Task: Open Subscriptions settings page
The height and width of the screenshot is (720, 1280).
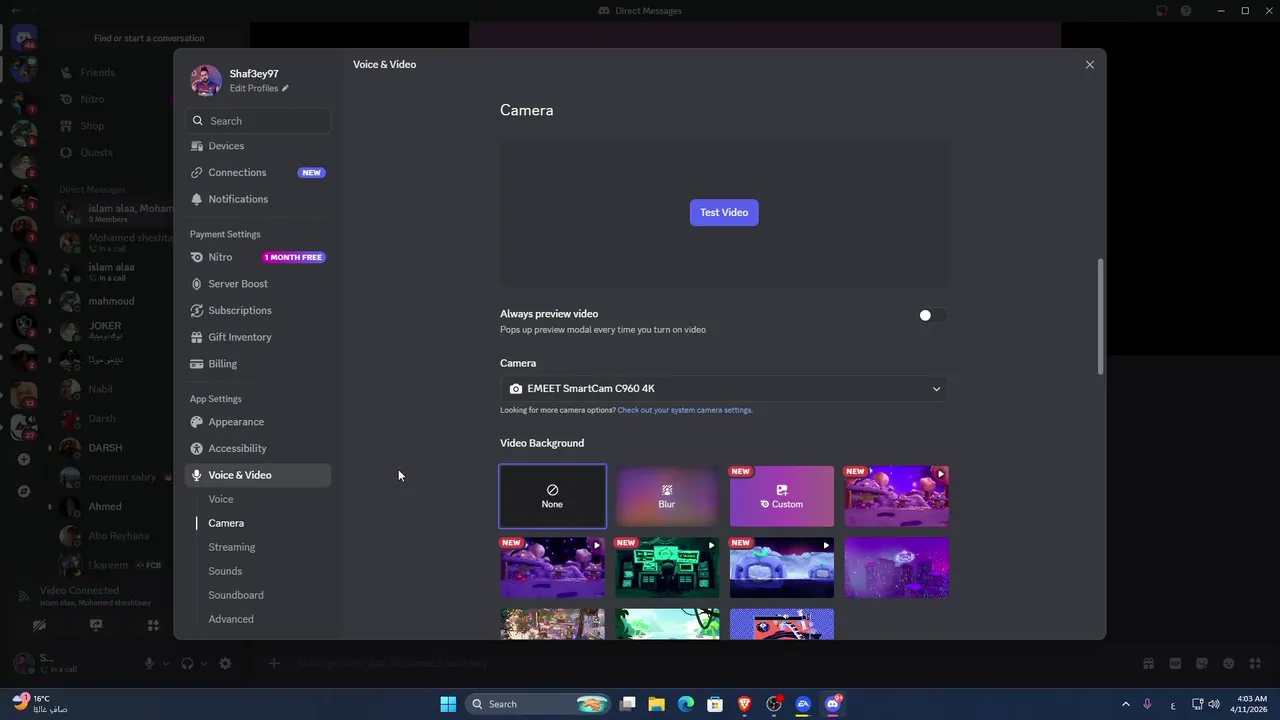Action: pos(258,310)
